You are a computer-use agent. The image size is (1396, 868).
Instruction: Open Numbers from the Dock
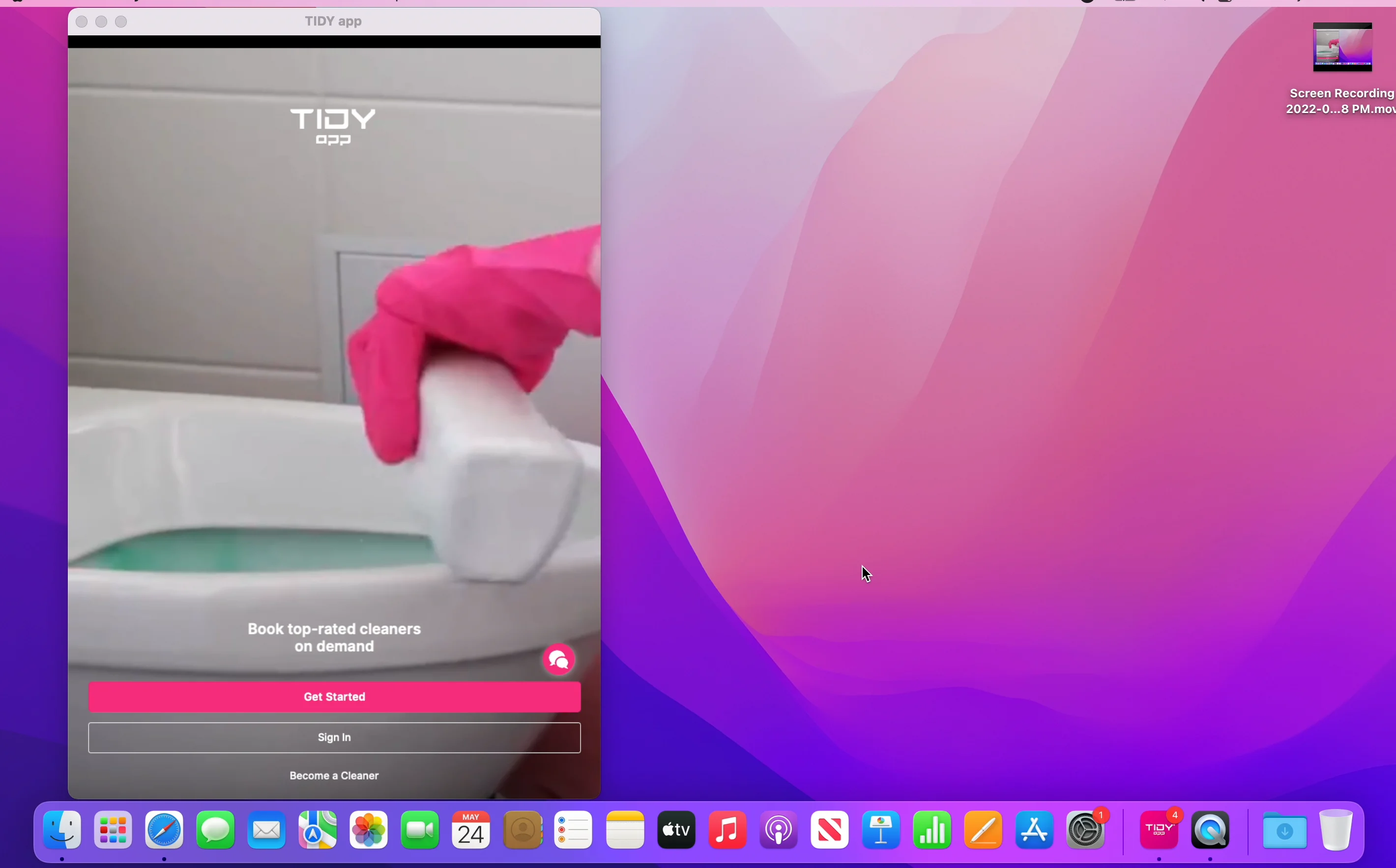coord(931,830)
